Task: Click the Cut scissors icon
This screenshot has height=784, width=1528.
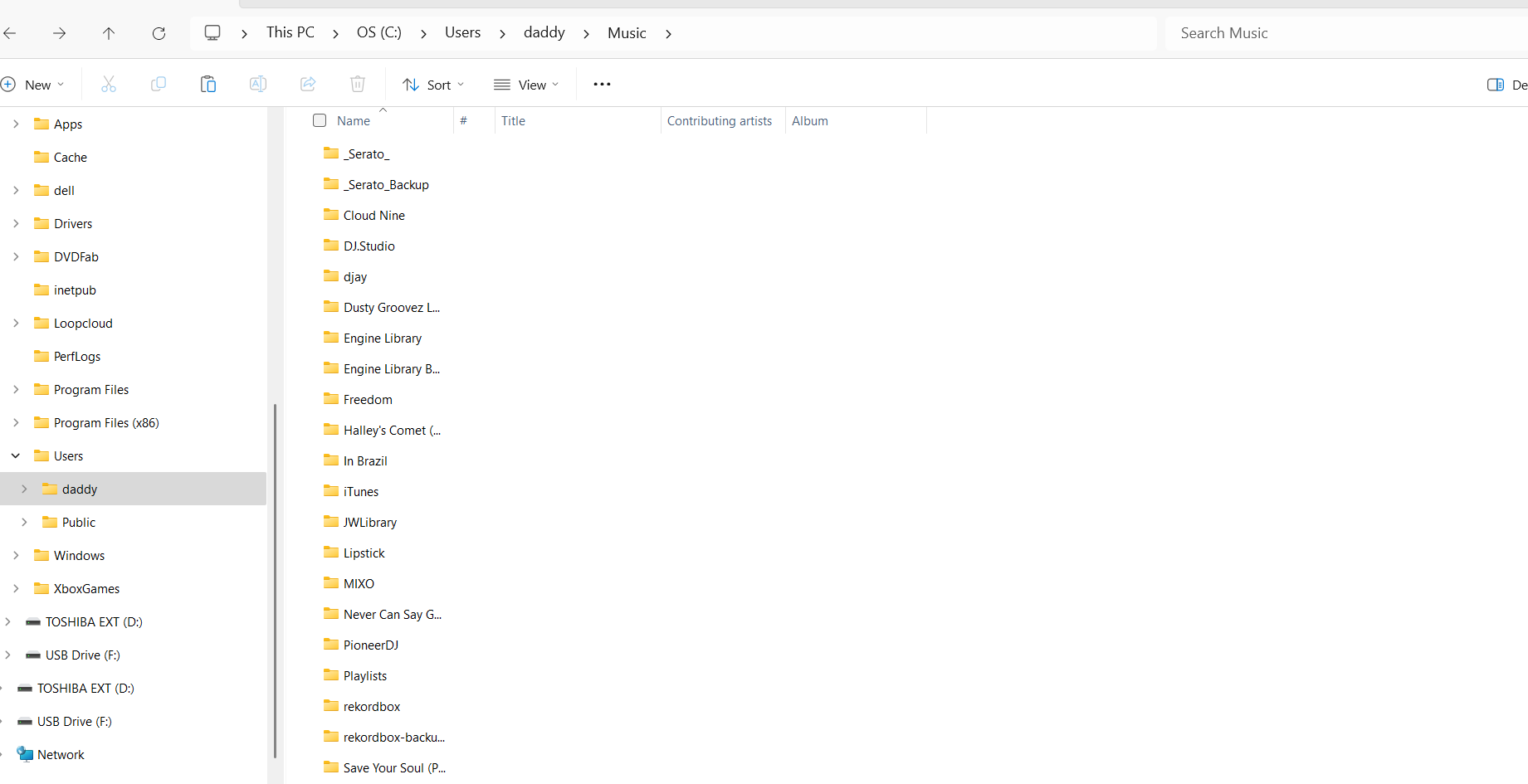Action: pos(109,85)
